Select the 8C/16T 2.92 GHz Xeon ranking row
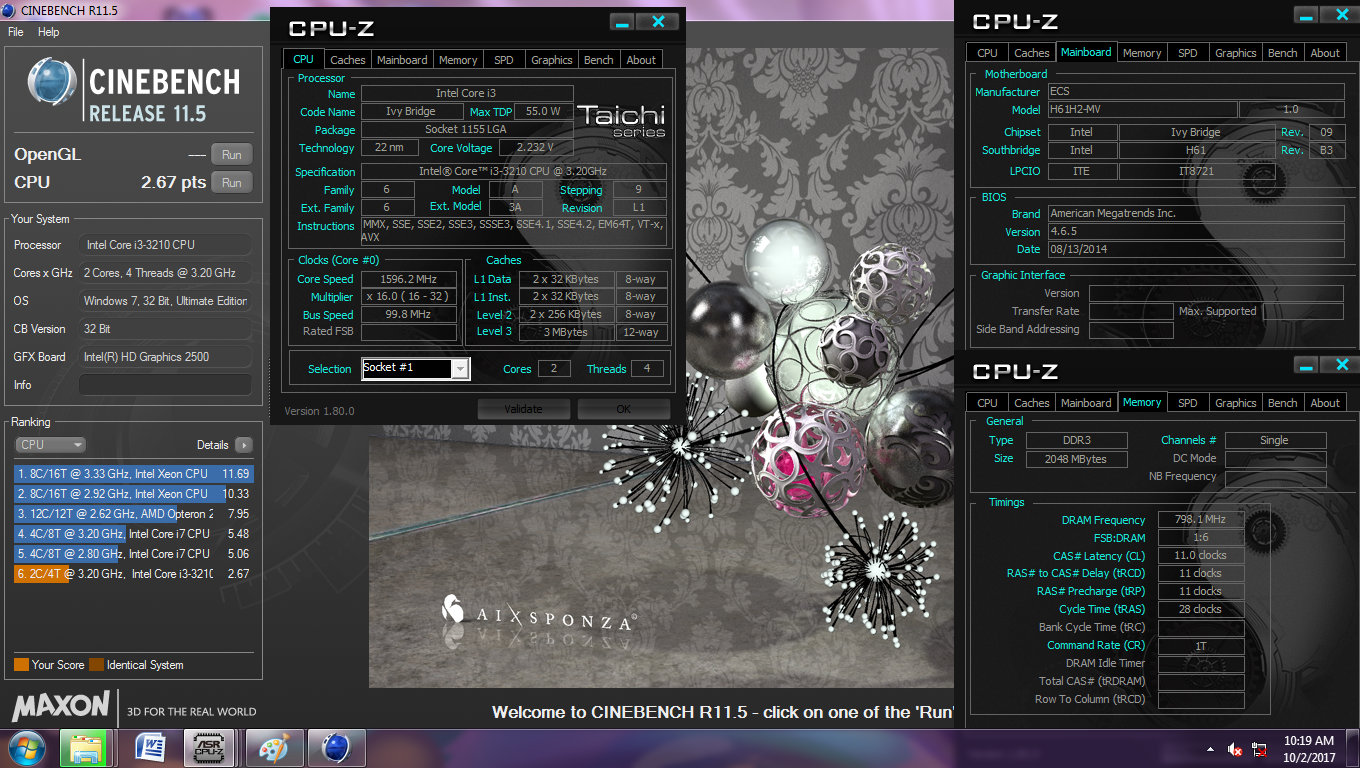This screenshot has width=1360, height=768. 134,494
